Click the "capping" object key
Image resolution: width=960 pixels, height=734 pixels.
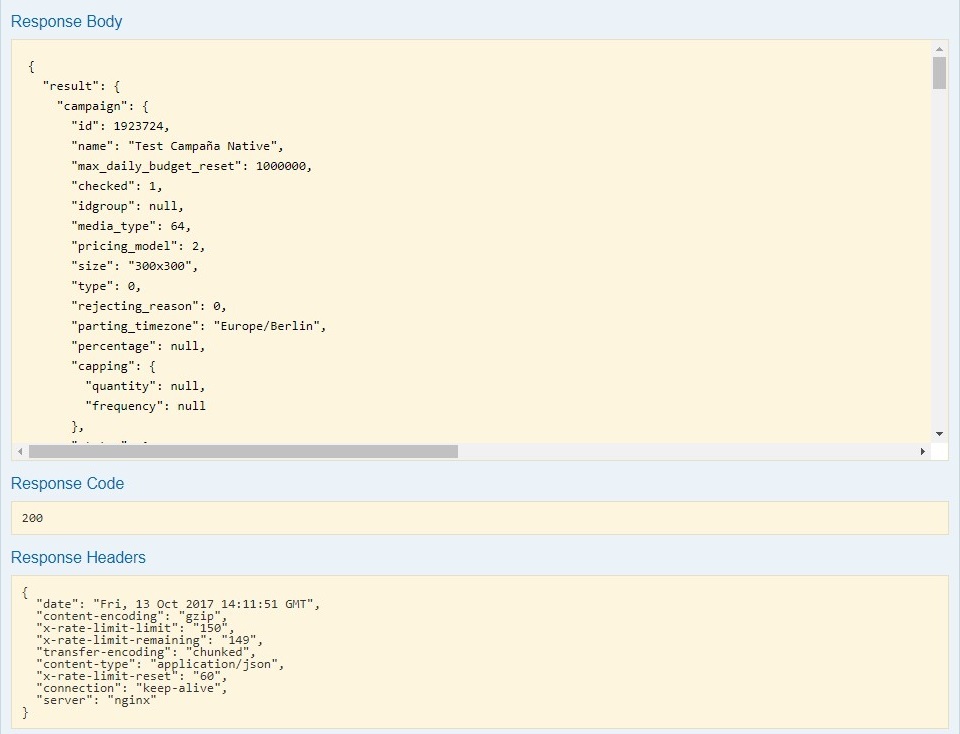pos(100,366)
